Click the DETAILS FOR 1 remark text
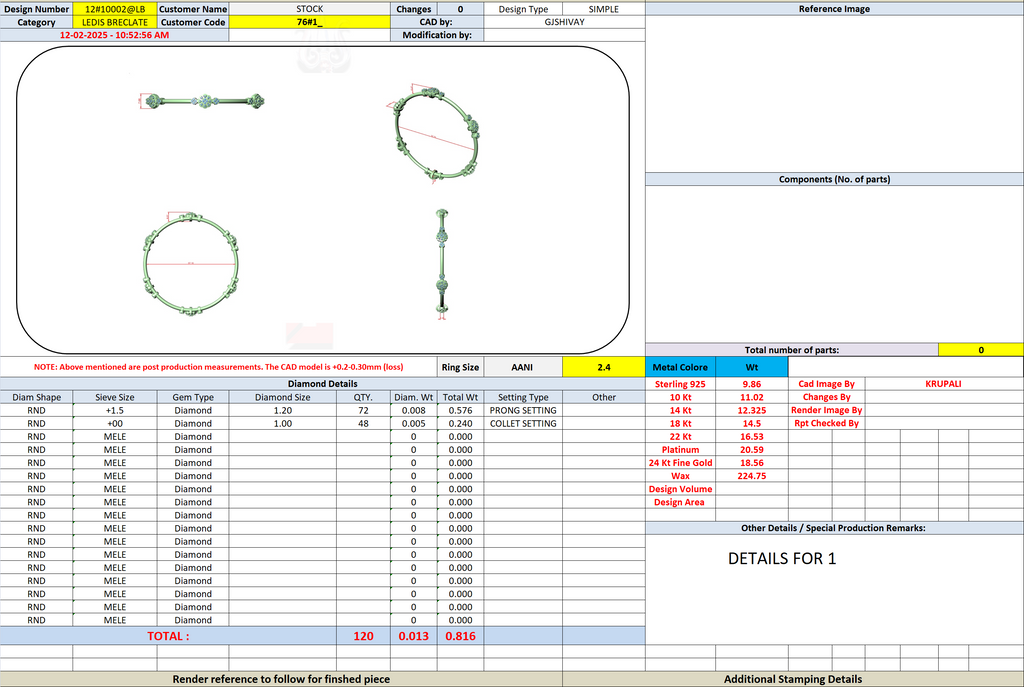Image resolution: width=1024 pixels, height=687 pixels. coord(782,558)
